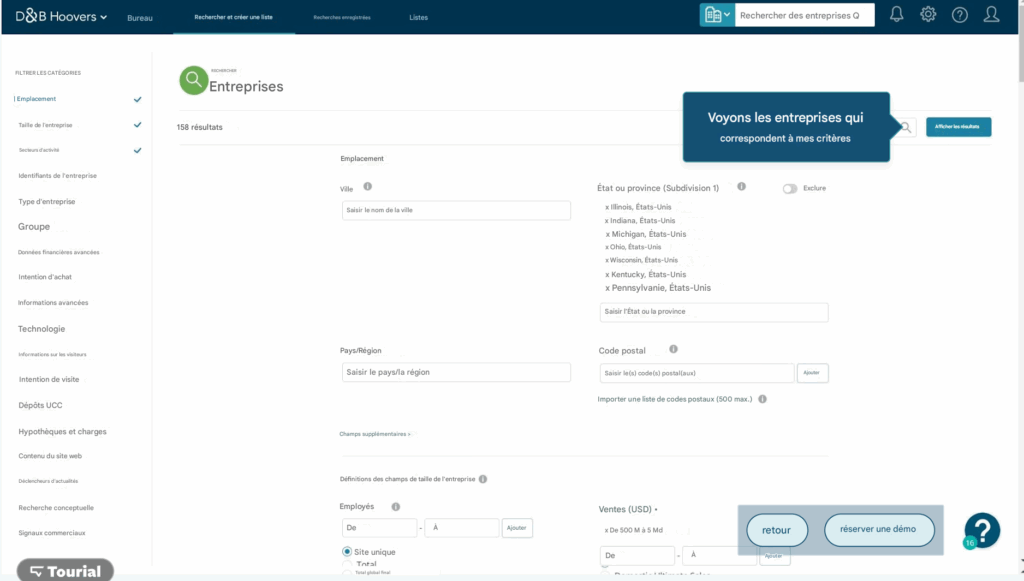The width and height of the screenshot is (1024, 581).
Task: Click the Saisir le nom de la ville field
Action: click(455, 210)
